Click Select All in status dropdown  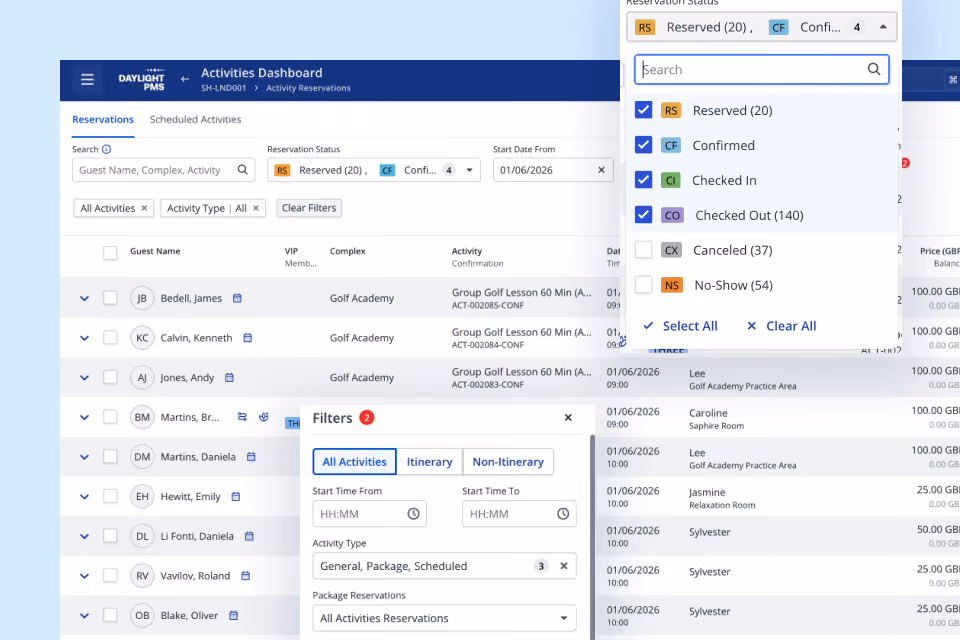coord(681,326)
